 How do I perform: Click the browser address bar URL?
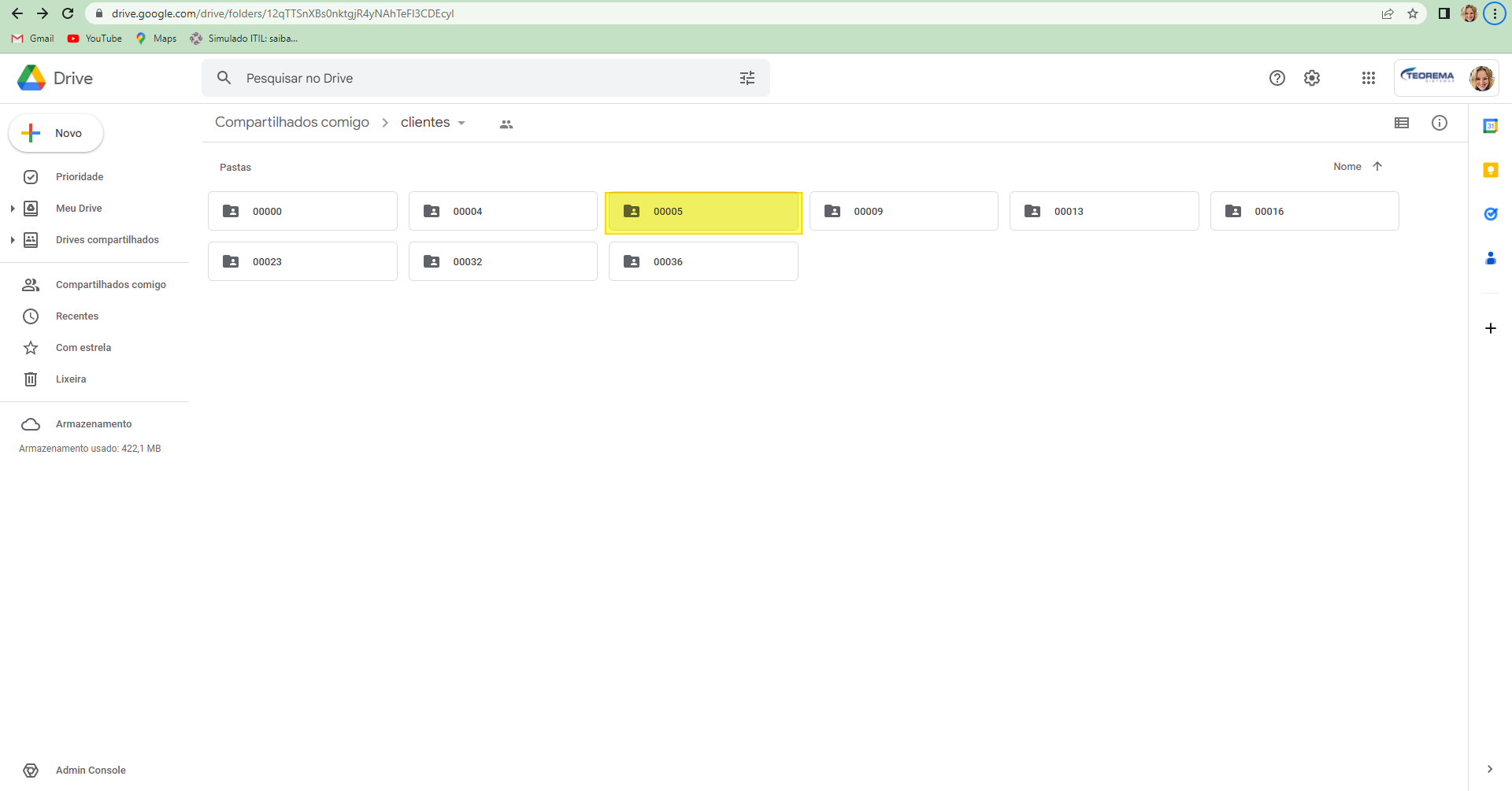click(x=283, y=13)
